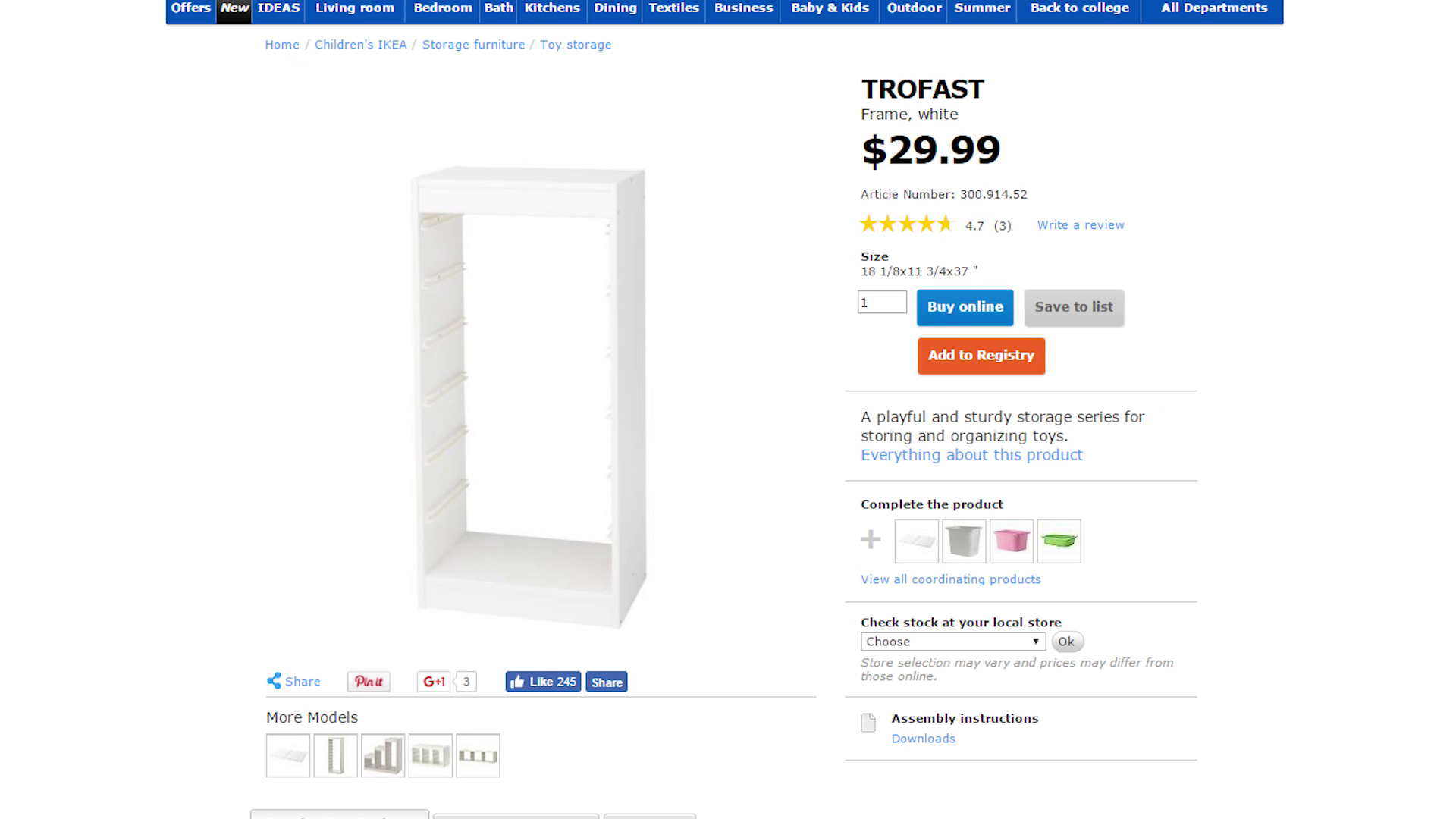Click the star rating
The height and width of the screenshot is (819, 1456).
tap(906, 224)
